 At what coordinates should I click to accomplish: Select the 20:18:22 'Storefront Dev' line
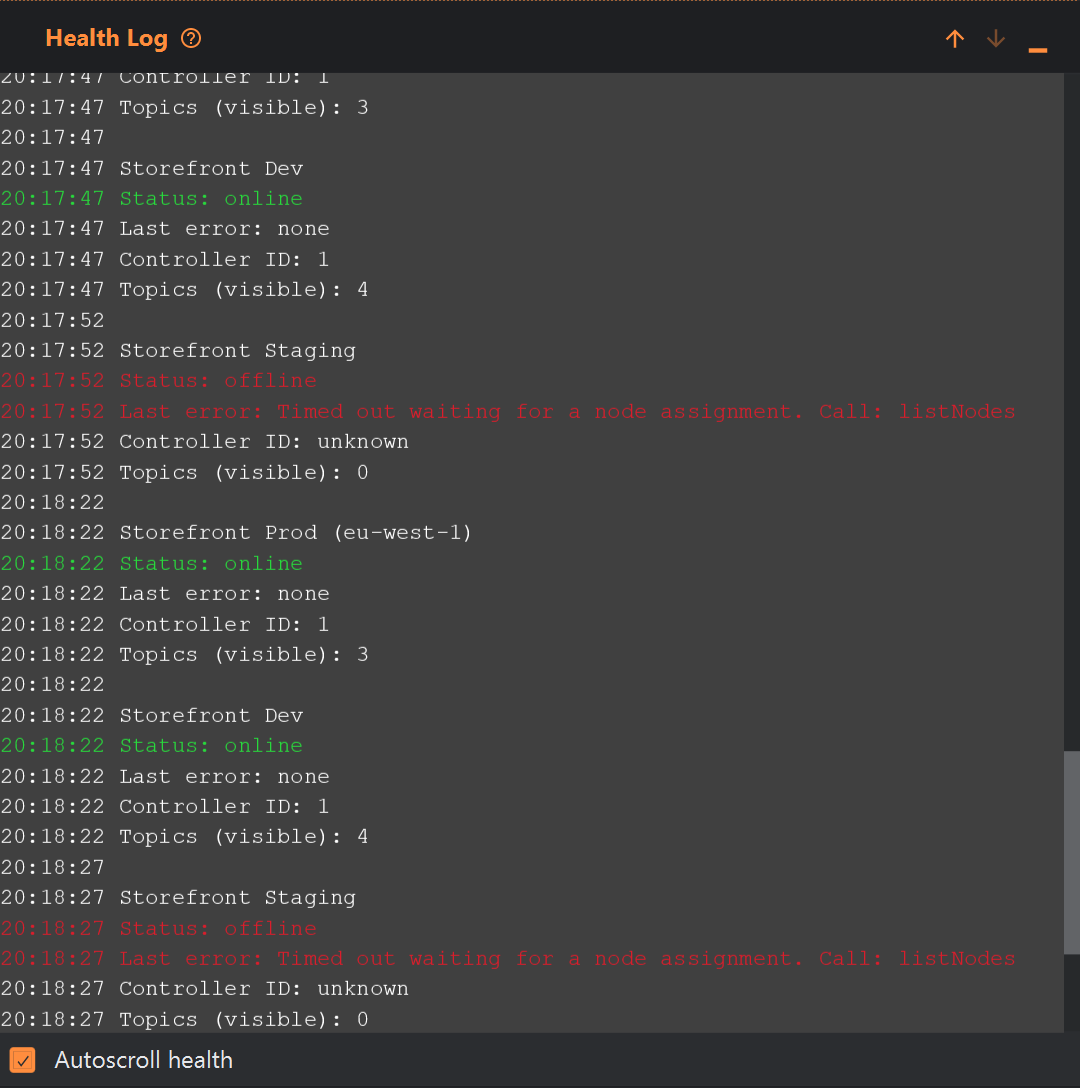click(x=152, y=715)
